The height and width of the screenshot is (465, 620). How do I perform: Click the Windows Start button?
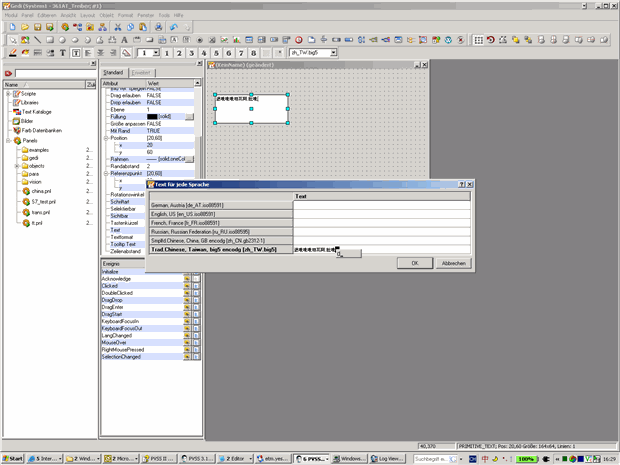(x=13, y=458)
